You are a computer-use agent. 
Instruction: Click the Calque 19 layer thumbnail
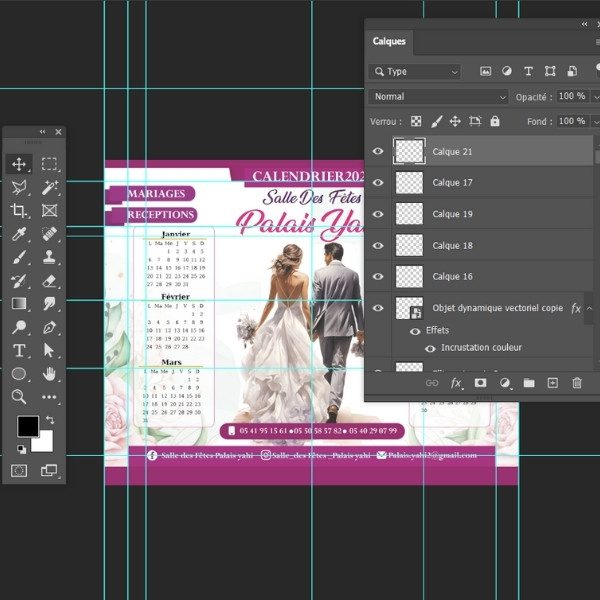[x=410, y=214]
